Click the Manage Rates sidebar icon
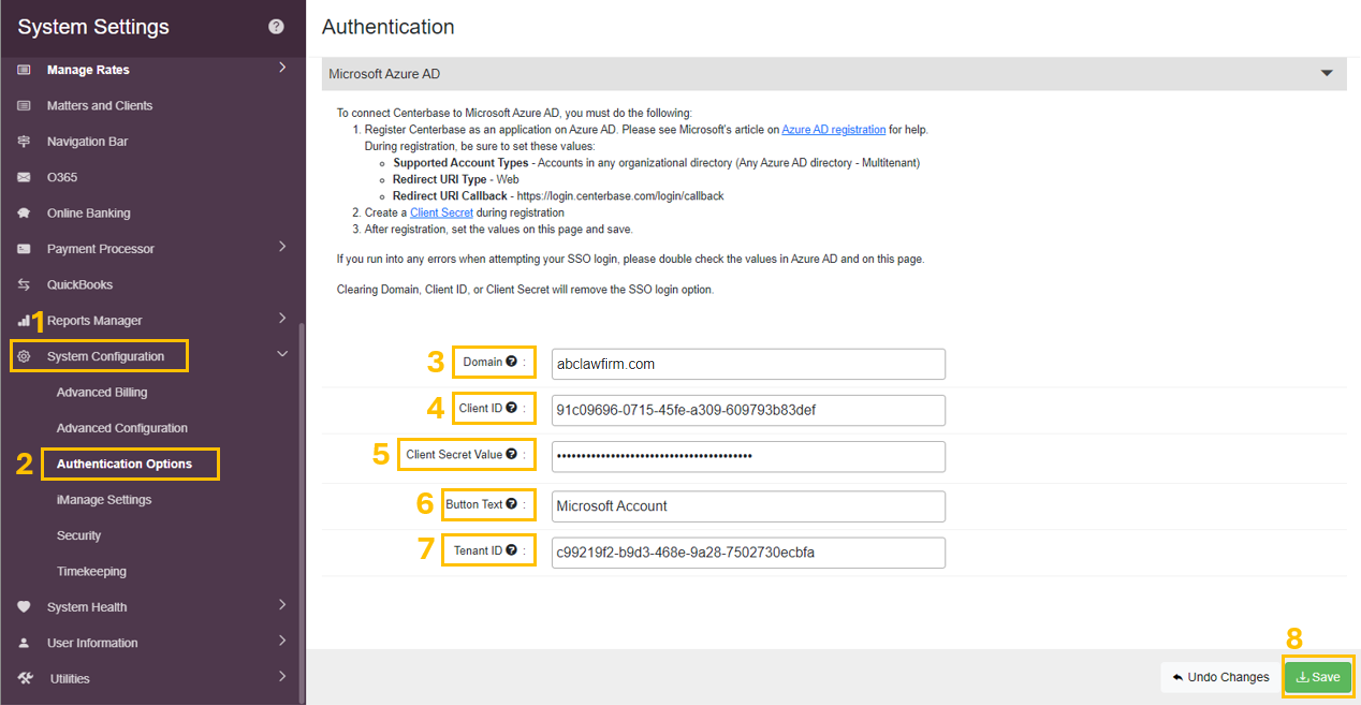This screenshot has width=1361, height=705. 24,70
